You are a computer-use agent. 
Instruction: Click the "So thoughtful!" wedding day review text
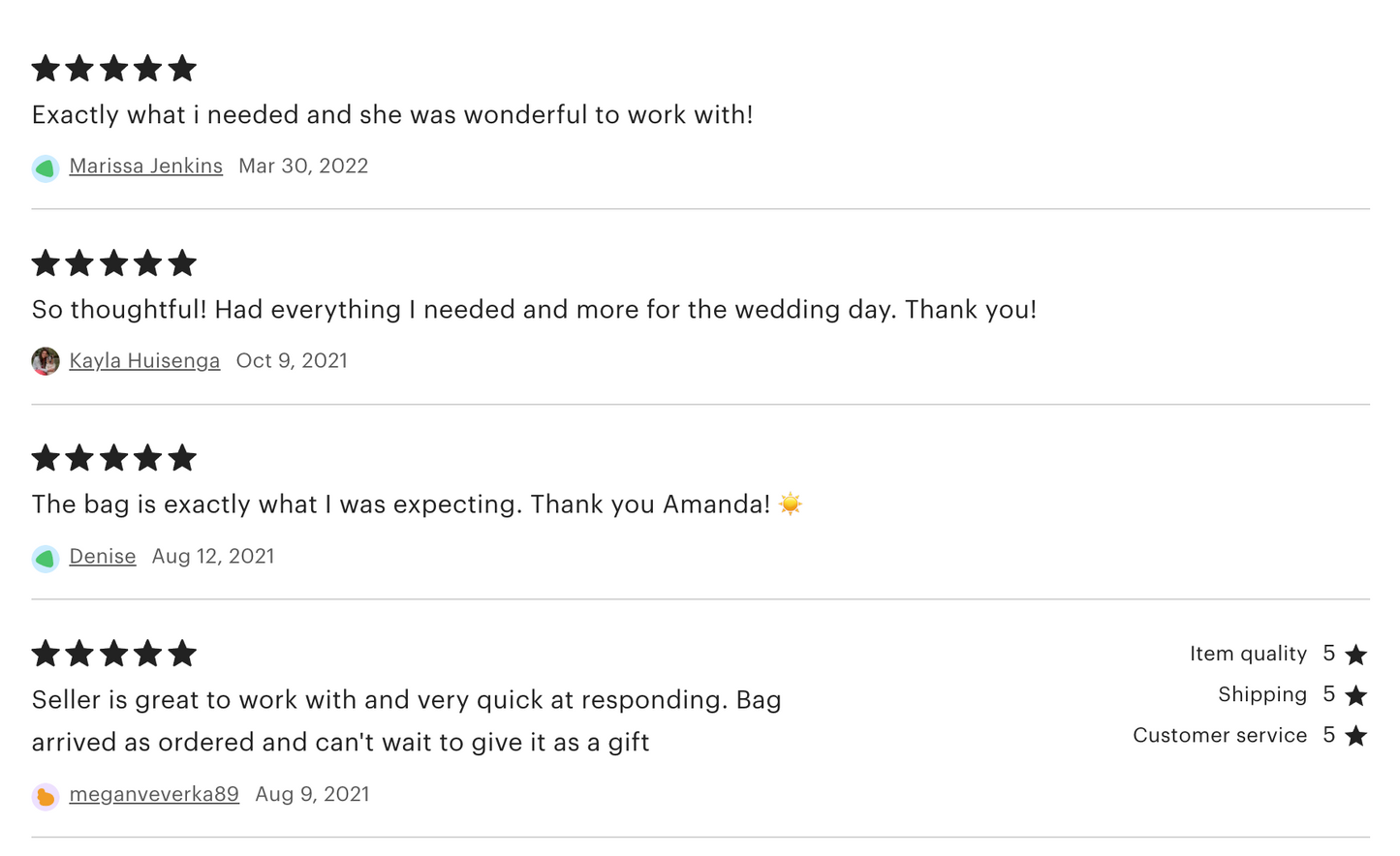click(534, 310)
